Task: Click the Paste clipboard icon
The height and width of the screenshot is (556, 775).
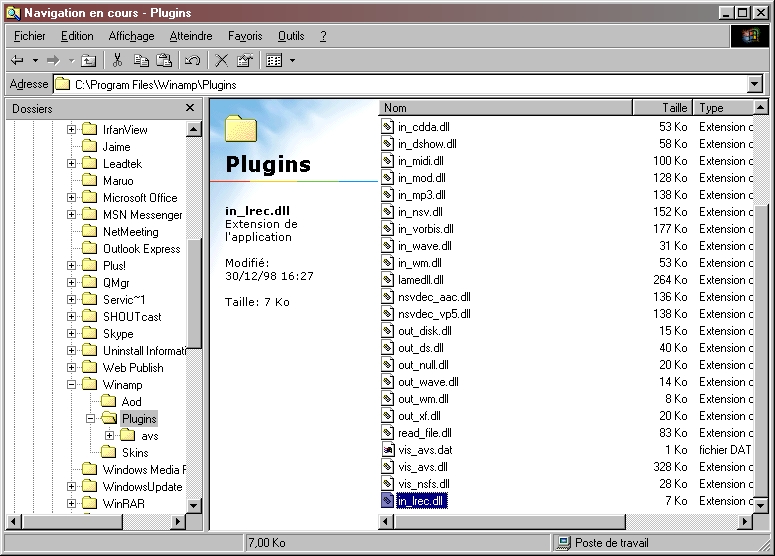Action: 165,61
